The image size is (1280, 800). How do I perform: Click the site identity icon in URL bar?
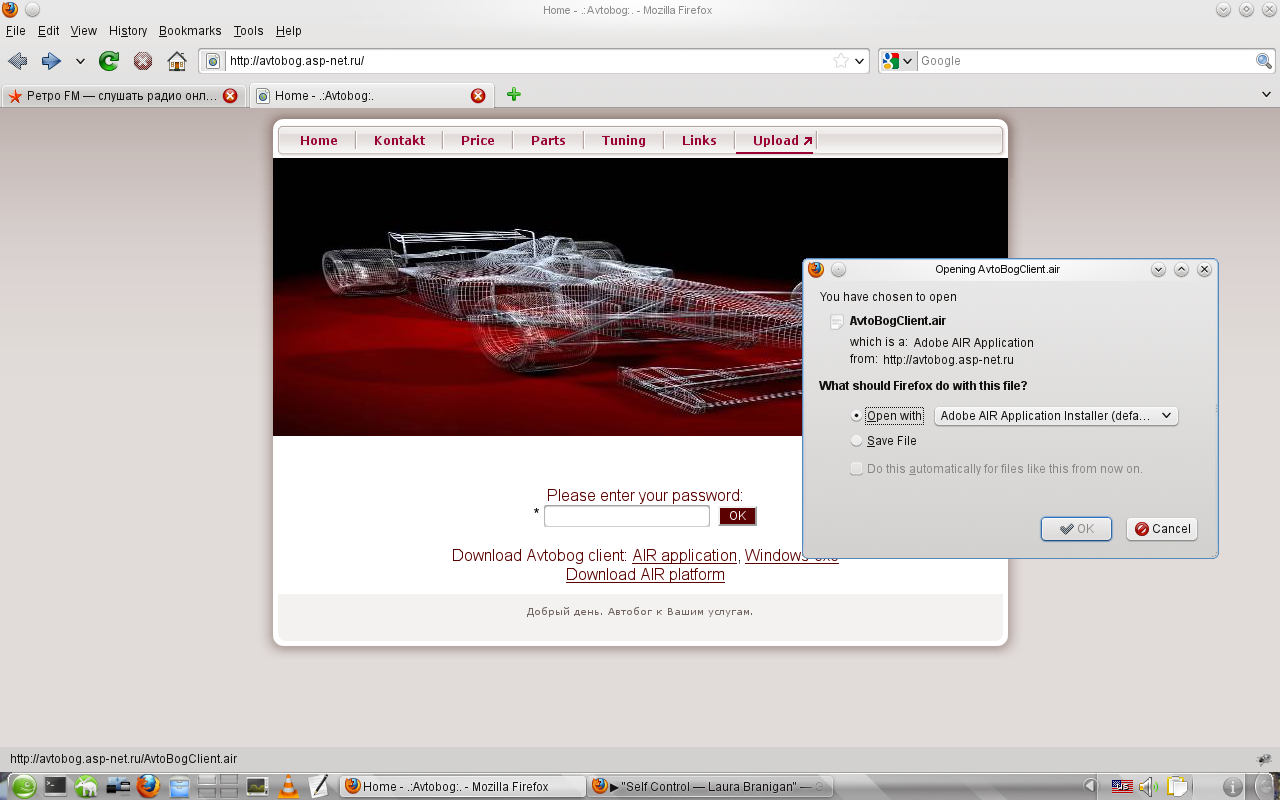point(213,61)
